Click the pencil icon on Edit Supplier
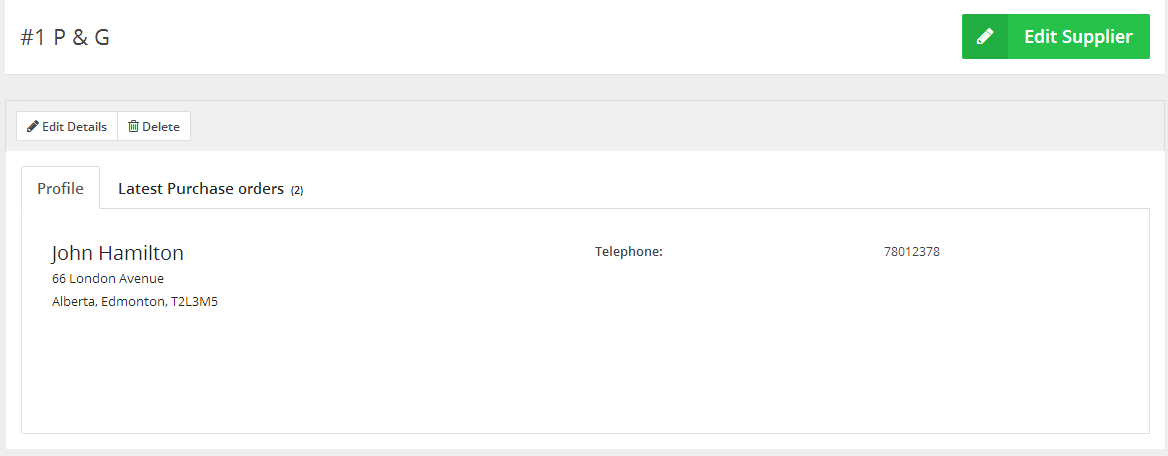This screenshot has width=1168, height=456. pyautogui.click(x=985, y=37)
